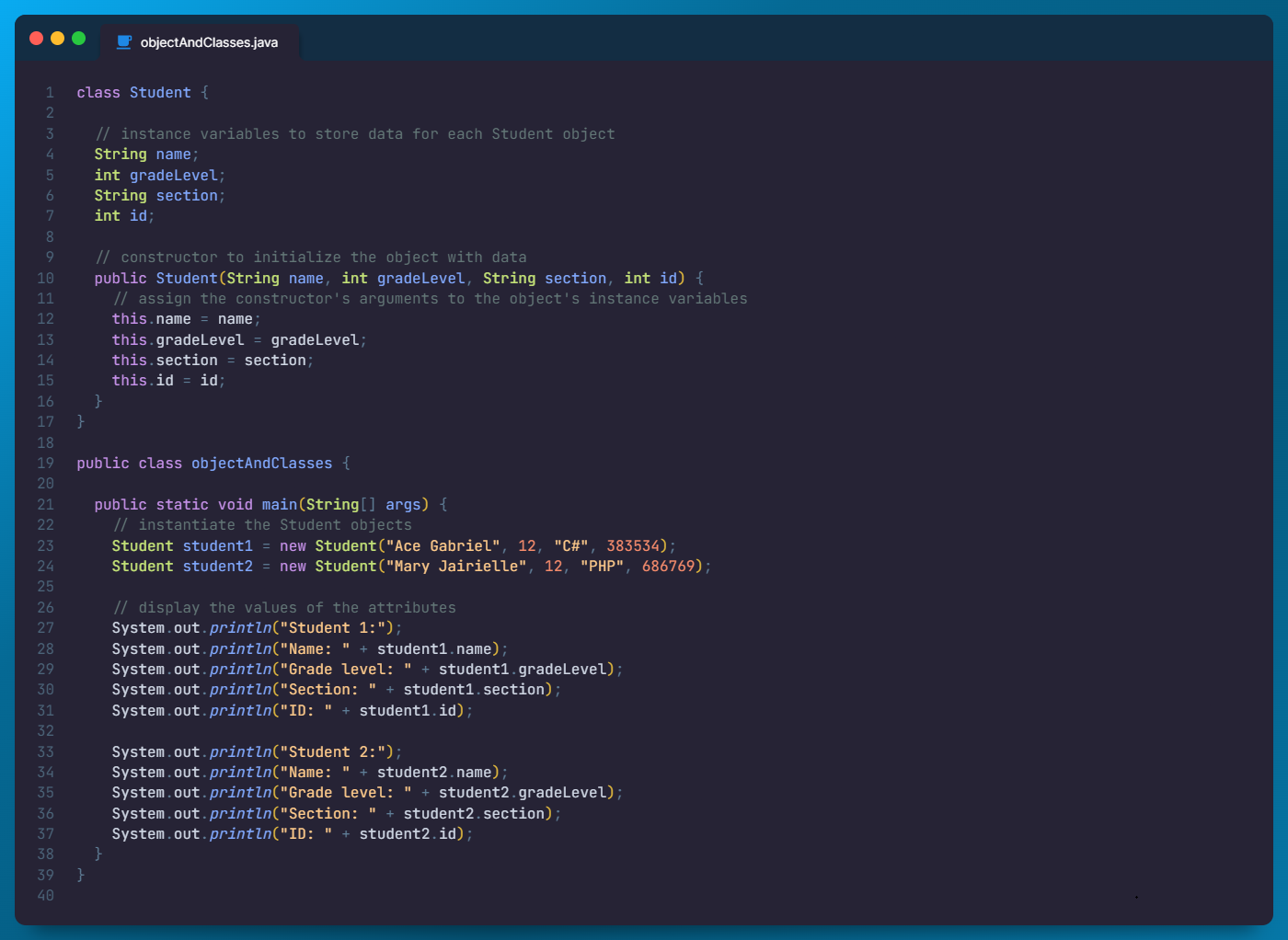Click the ID number 686769
The width and height of the screenshot is (1288, 940).
coord(669,567)
